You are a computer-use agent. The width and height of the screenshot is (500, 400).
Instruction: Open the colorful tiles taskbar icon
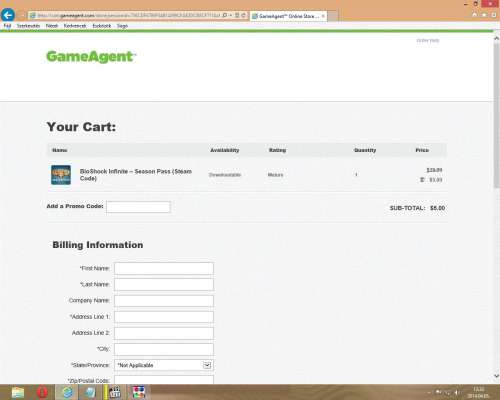(139, 392)
